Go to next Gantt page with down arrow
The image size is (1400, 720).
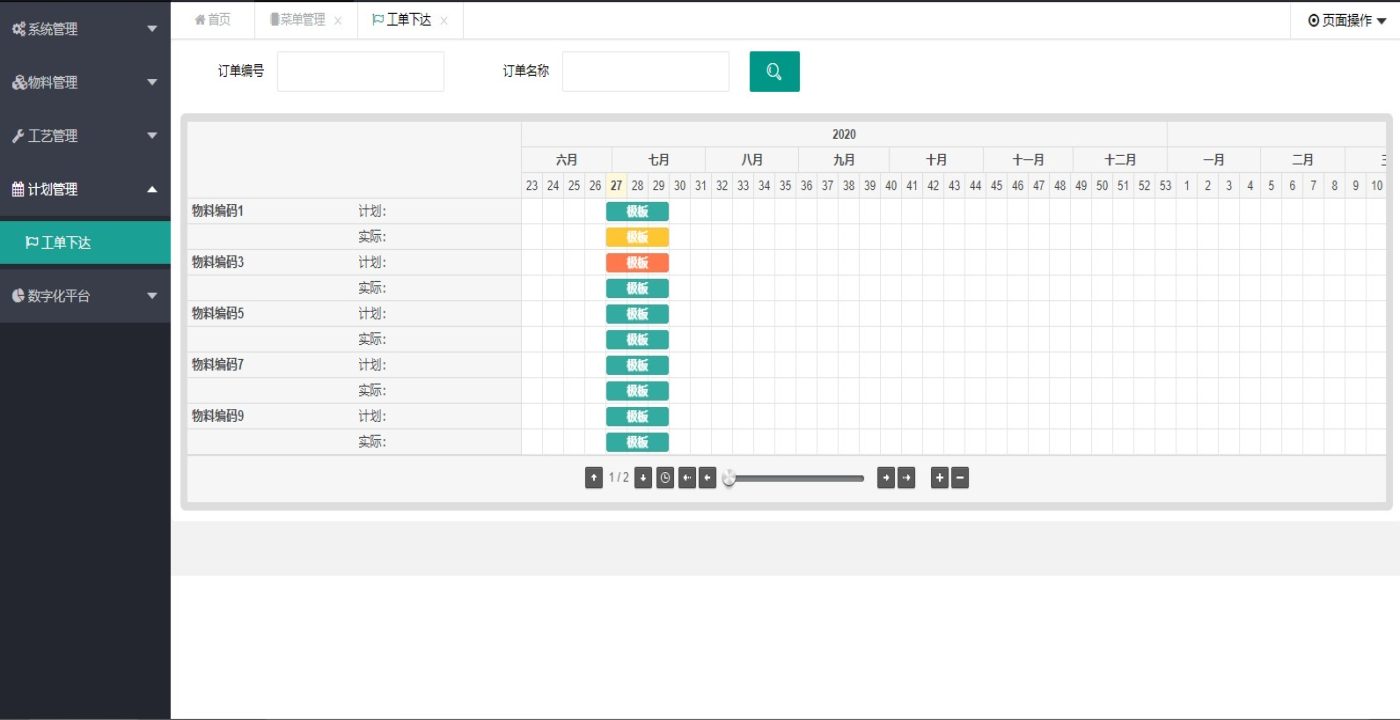[643, 478]
